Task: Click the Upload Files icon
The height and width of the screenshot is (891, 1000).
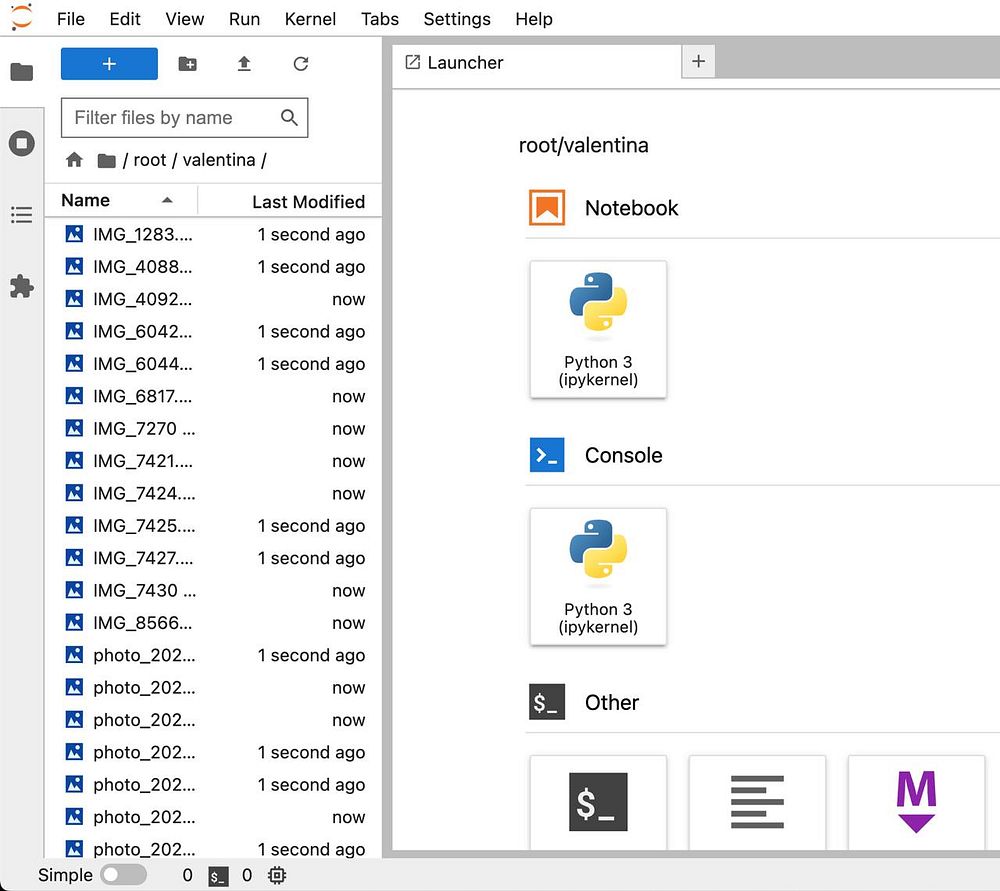Action: click(x=244, y=64)
